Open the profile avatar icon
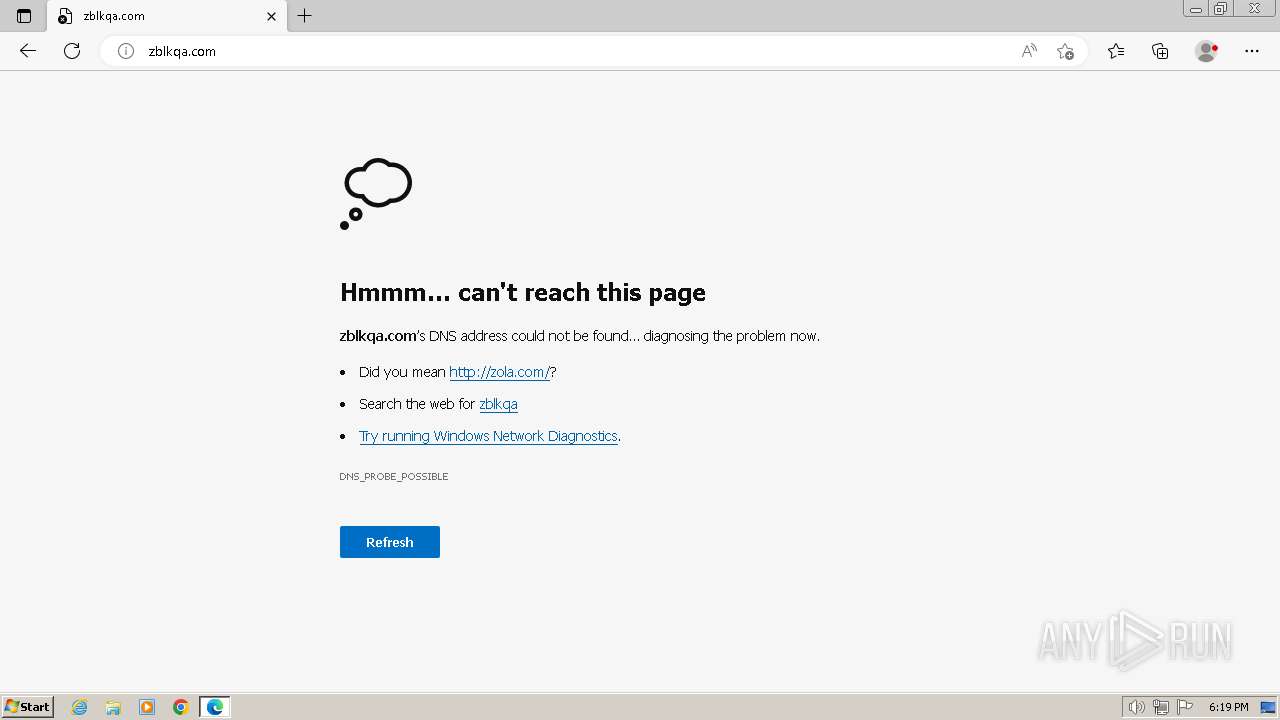 point(1206,51)
